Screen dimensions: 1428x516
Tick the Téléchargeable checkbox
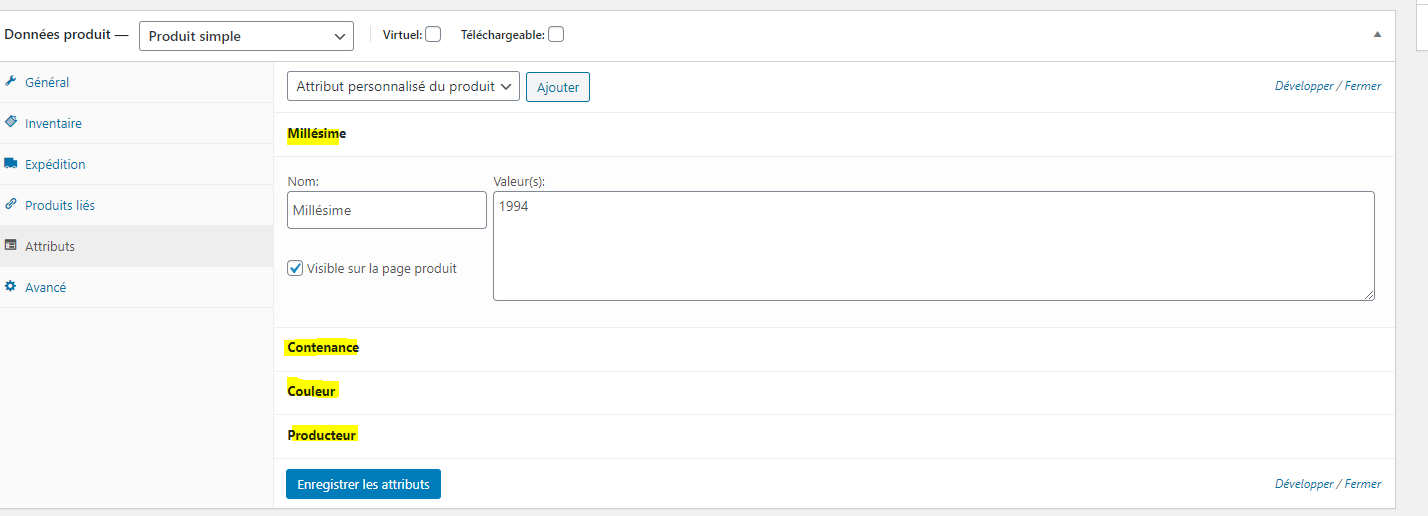[x=556, y=34]
